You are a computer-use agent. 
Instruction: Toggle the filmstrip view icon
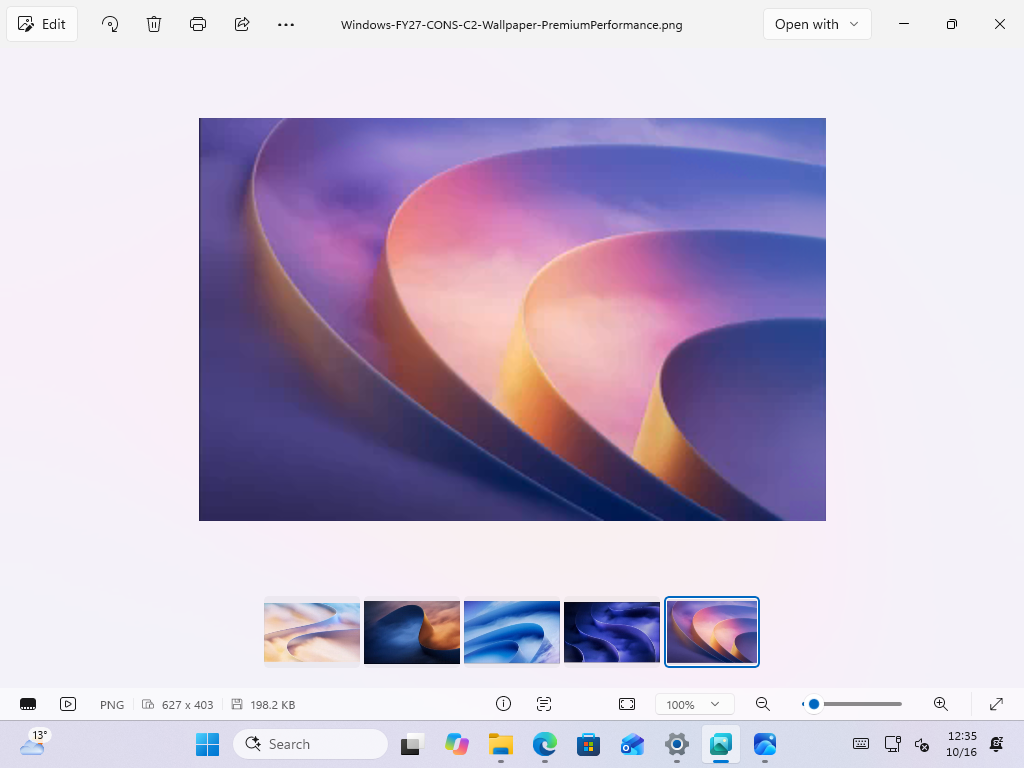(x=28, y=704)
